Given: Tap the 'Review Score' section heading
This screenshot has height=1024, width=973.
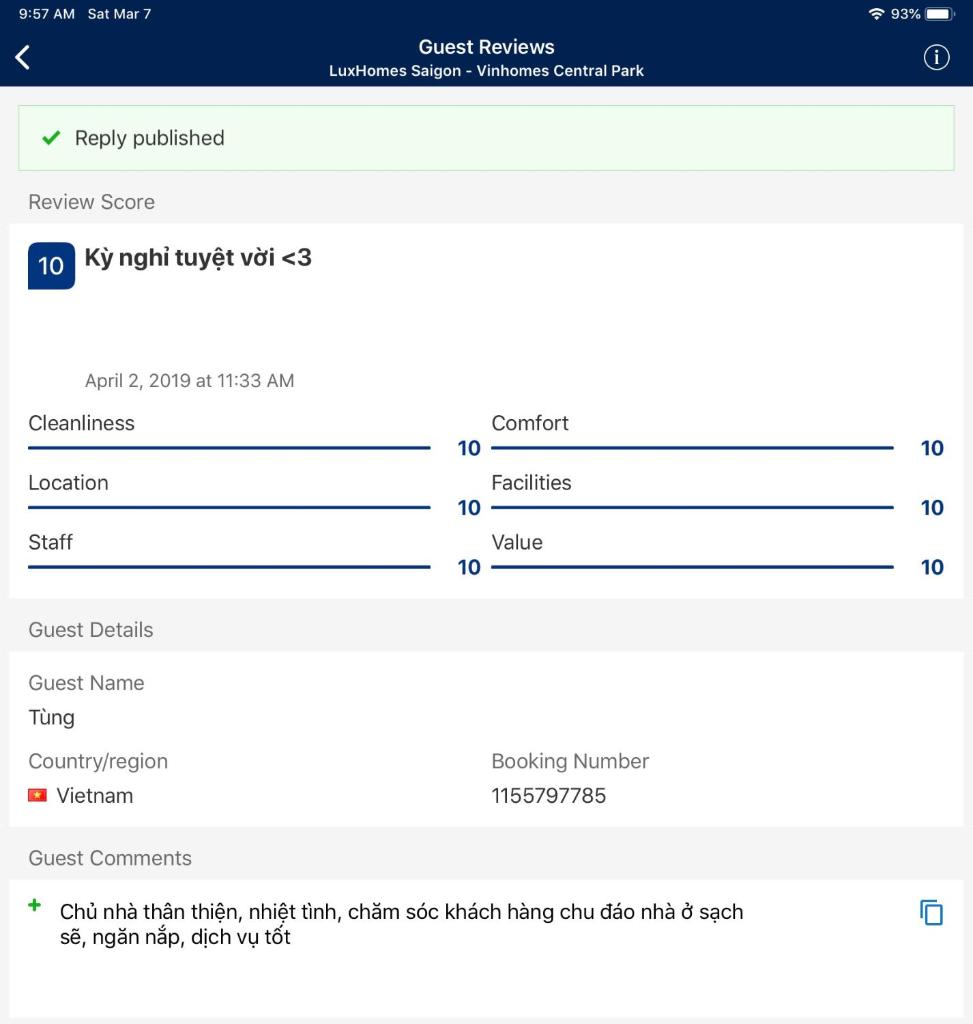Looking at the screenshot, I should click(91, 202).
